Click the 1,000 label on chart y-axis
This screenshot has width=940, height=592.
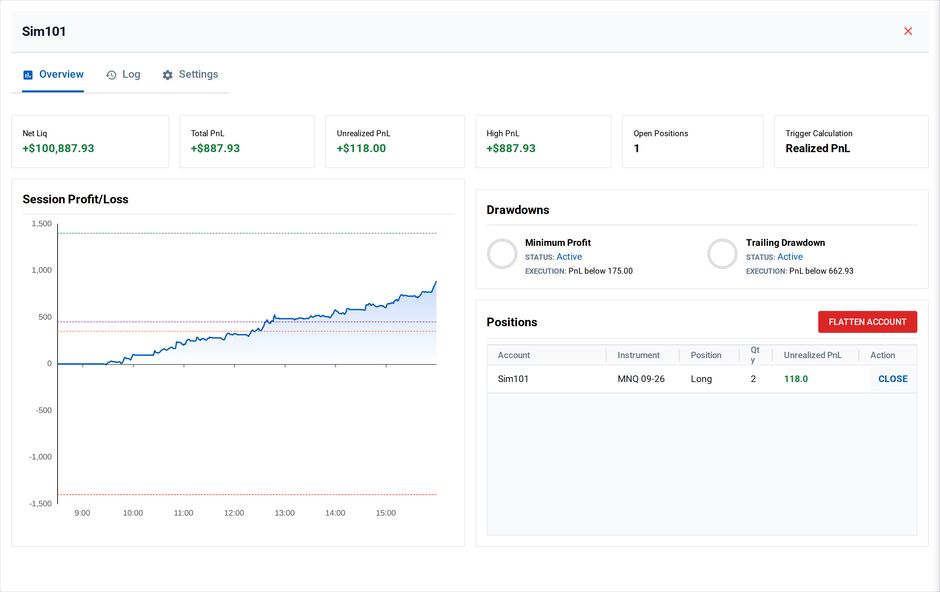click(x=41, y=270)
